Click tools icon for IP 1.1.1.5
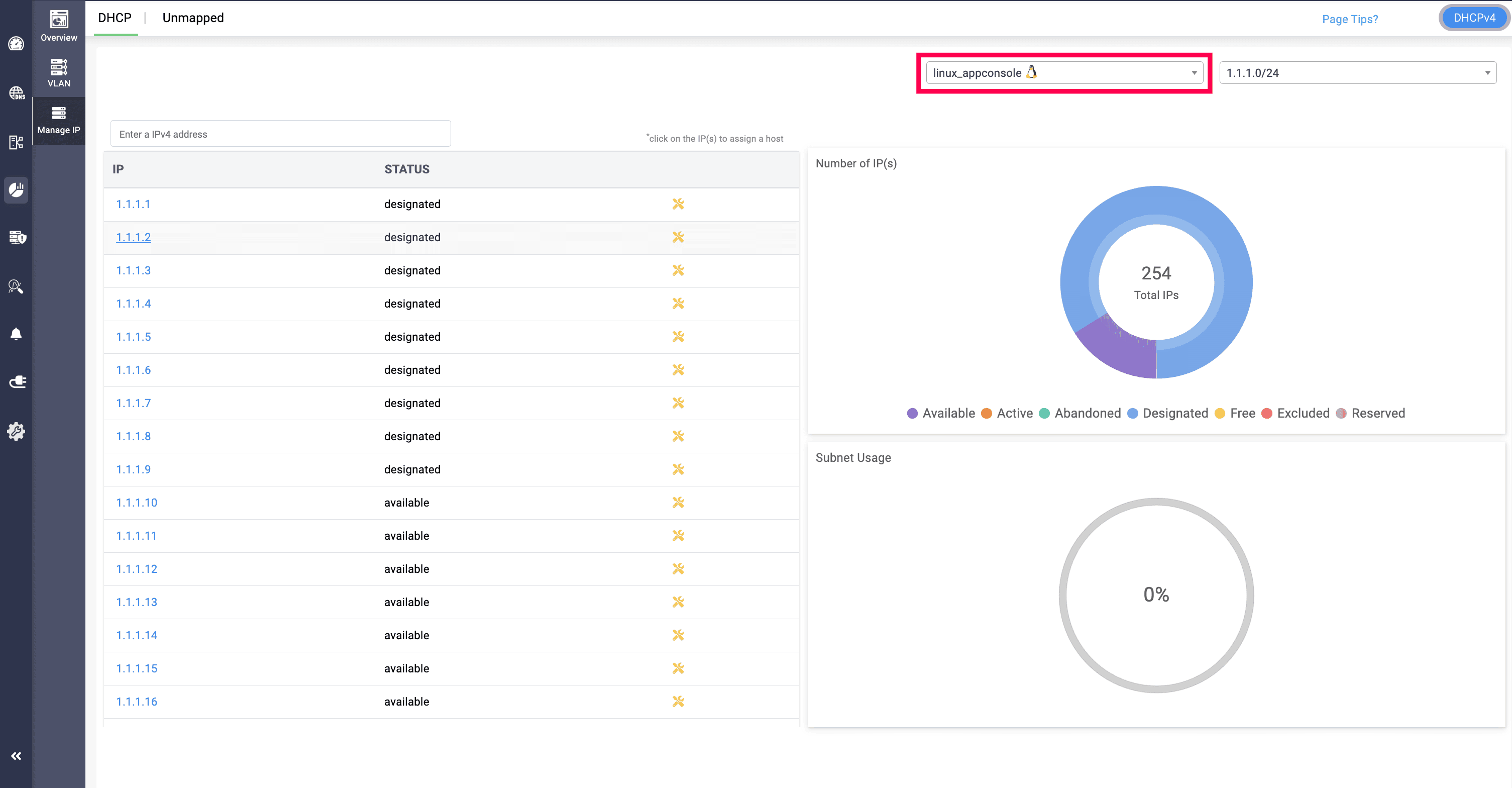Viewport: 1512px width, 788px height. coord(678,336)
